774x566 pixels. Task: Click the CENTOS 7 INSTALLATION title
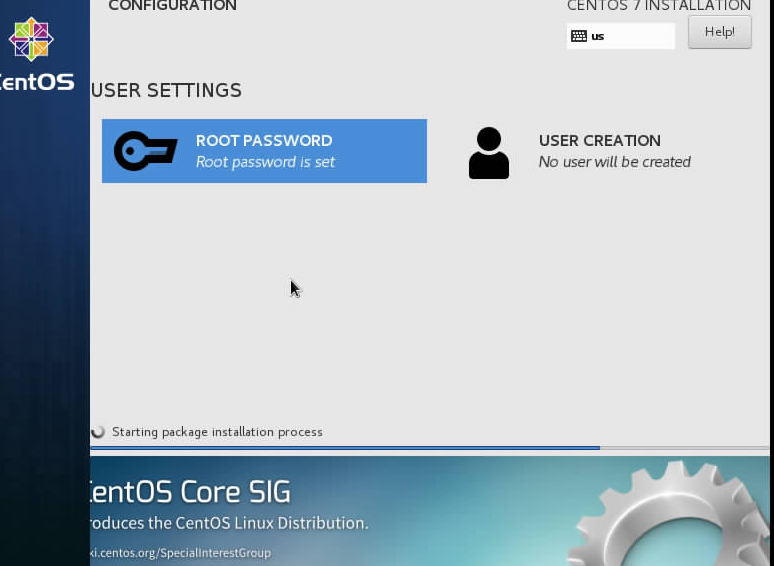coord(659,5)
